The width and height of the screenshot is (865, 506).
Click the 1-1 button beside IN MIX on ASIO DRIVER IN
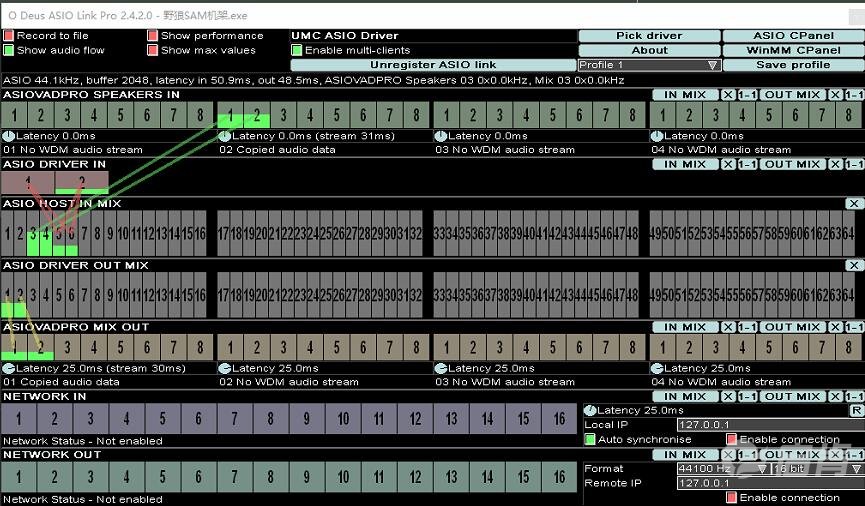click(x=747, y=164)
